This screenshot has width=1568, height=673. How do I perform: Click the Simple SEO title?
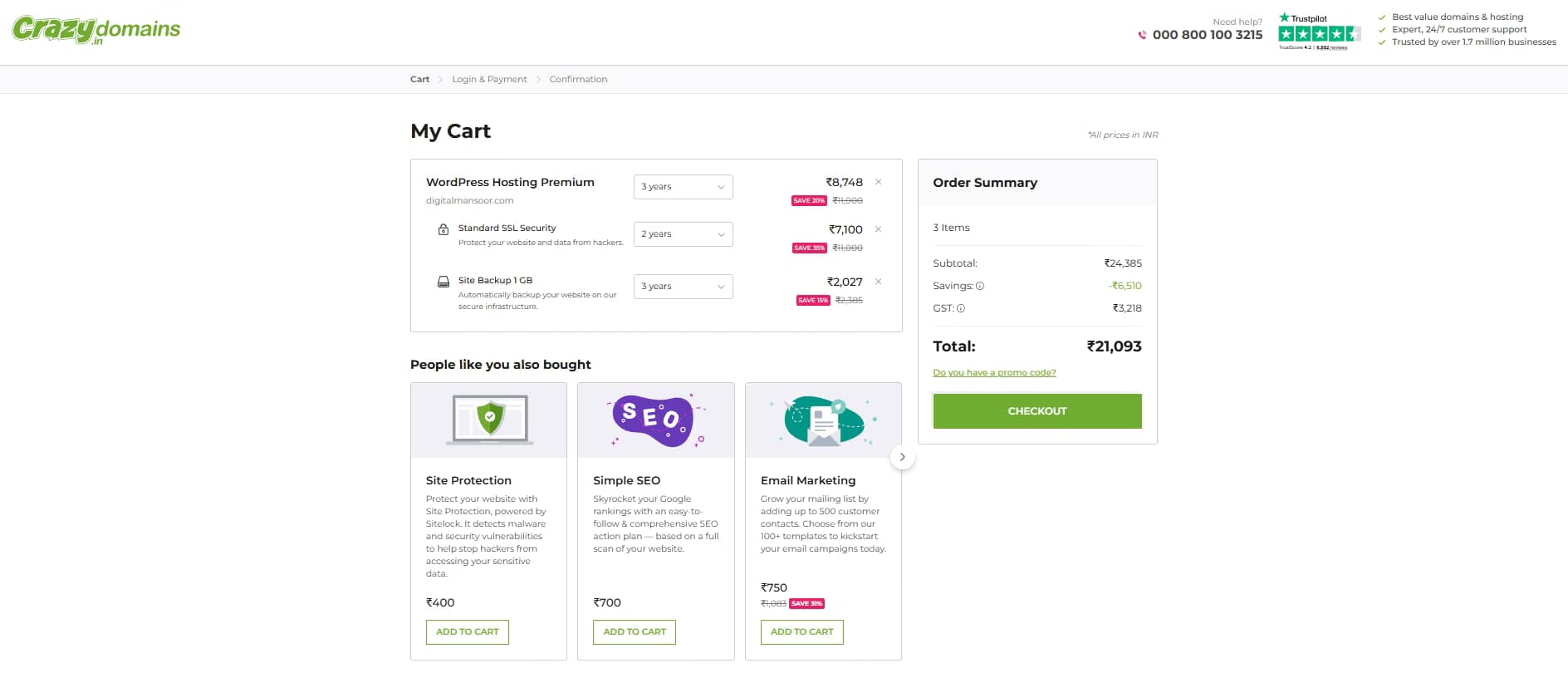tap(627, 480)
